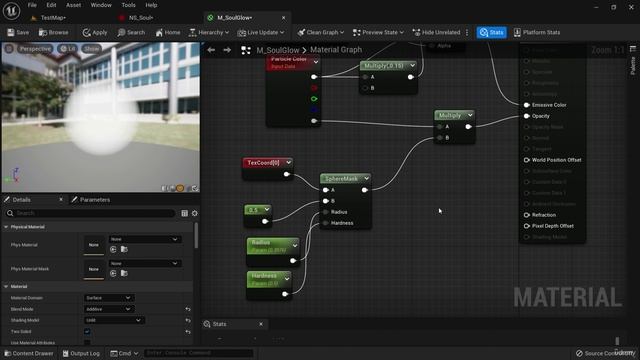
Task: Open the File menu
Action: pos(32,5)
